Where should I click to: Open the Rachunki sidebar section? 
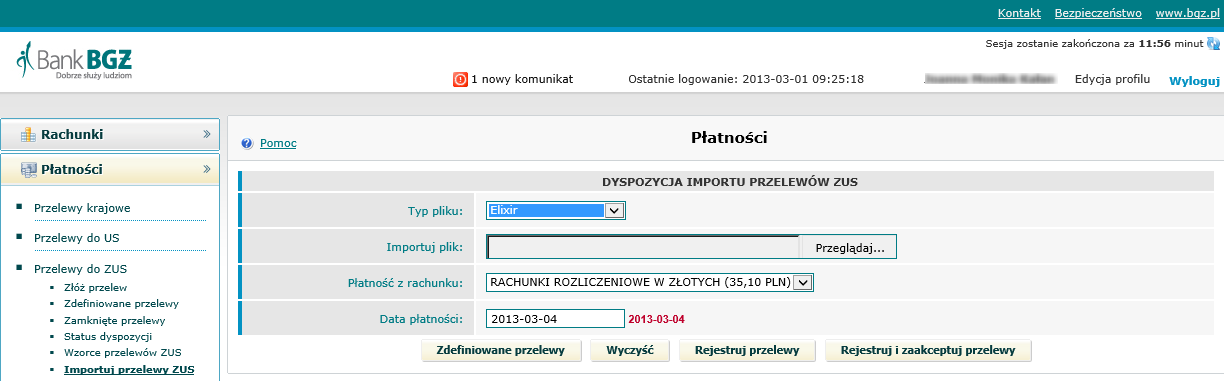110,134
